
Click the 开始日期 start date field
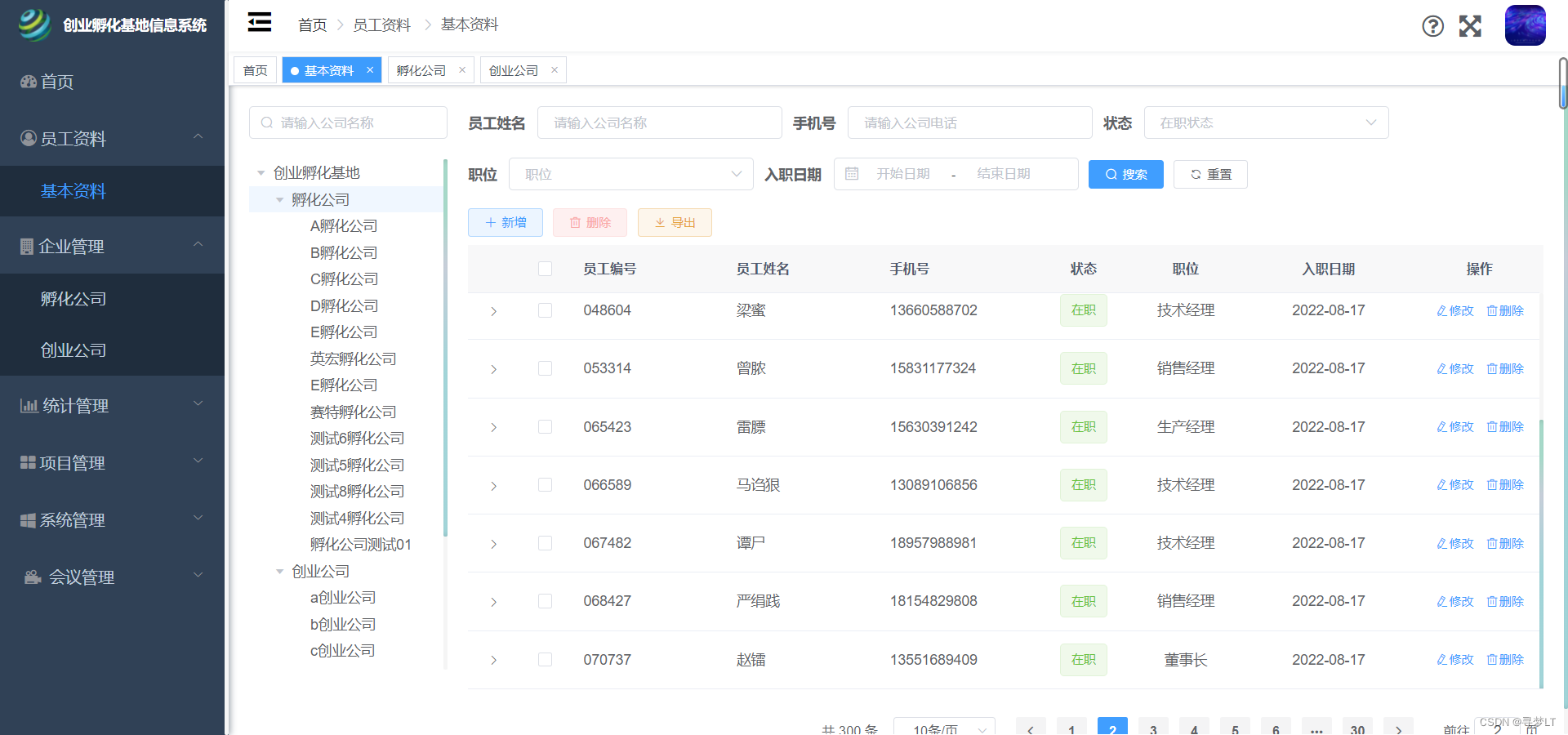click(x=903, y=174)
